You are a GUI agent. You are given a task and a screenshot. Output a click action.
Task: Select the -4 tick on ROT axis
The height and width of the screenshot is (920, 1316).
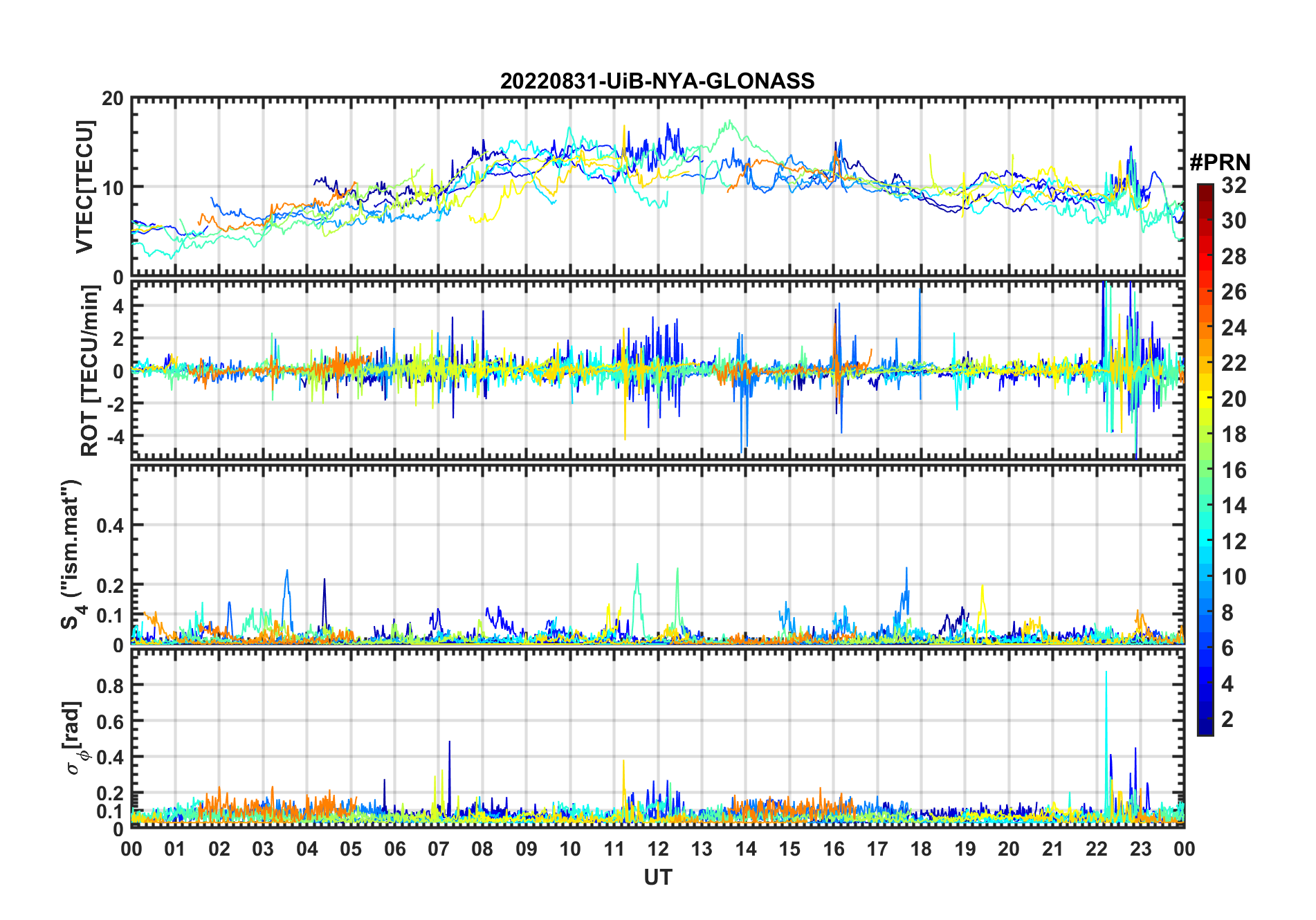coord(114,436)
